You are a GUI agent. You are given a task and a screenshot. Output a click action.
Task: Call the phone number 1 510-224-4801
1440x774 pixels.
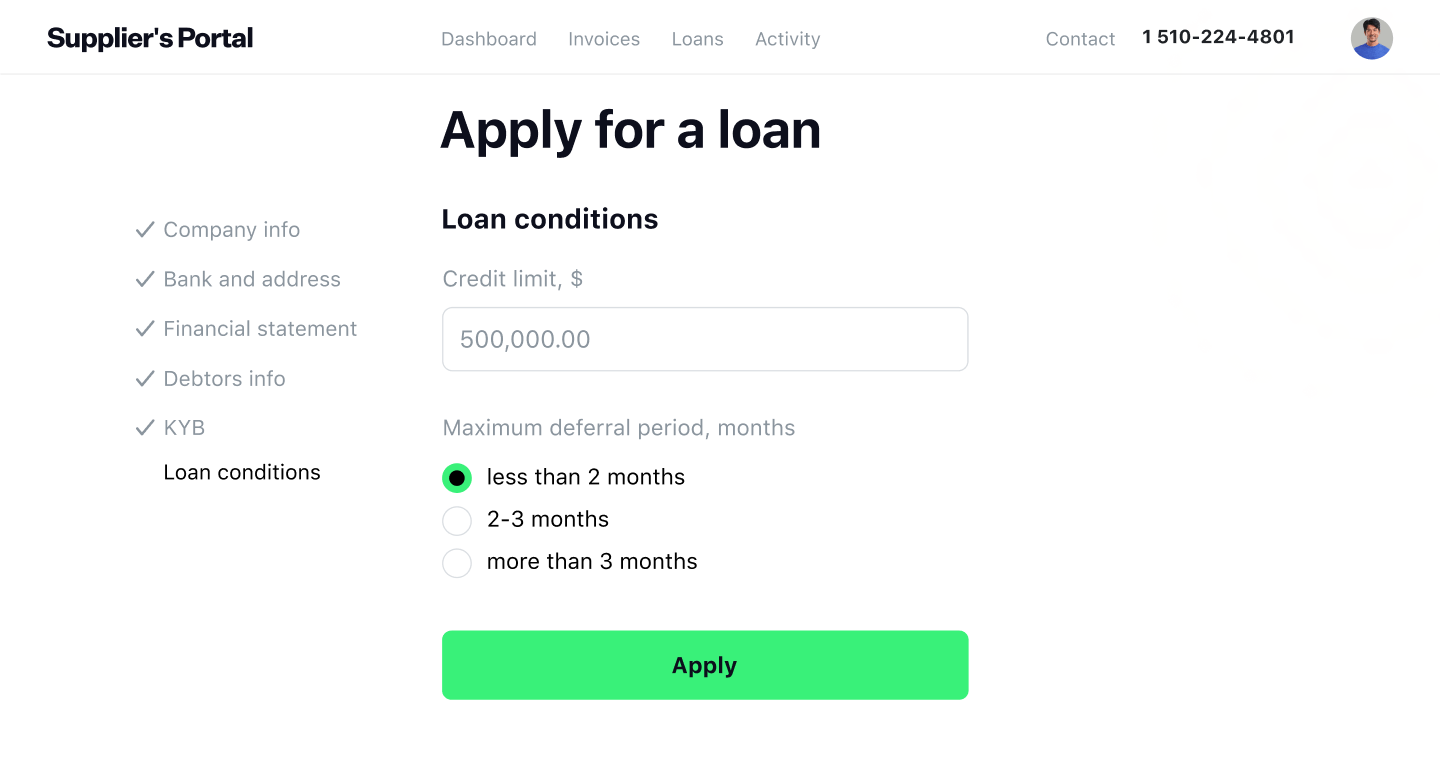[x=1218, y=36]
